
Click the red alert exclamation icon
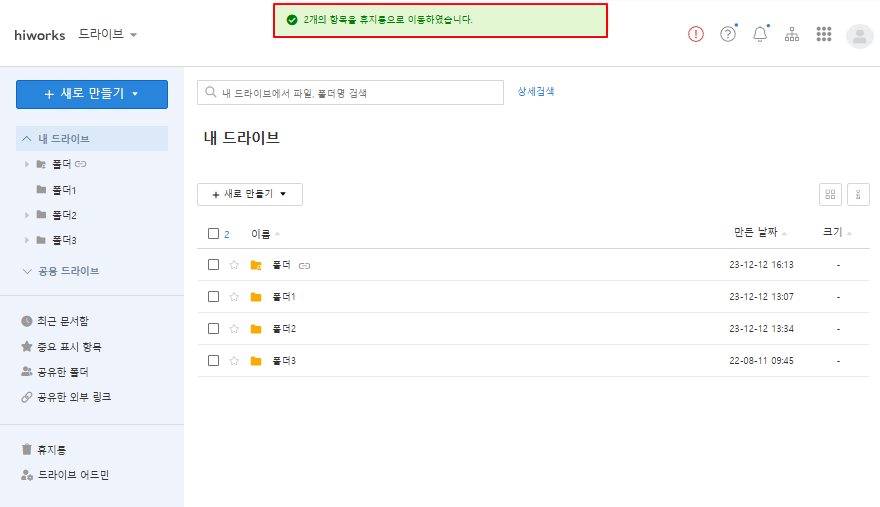(x=695, y=34)
